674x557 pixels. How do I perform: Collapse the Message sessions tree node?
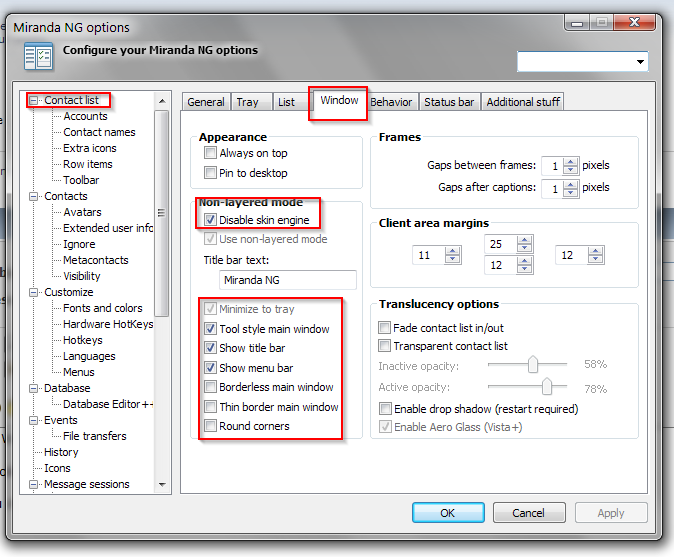[x=33, y=484]
